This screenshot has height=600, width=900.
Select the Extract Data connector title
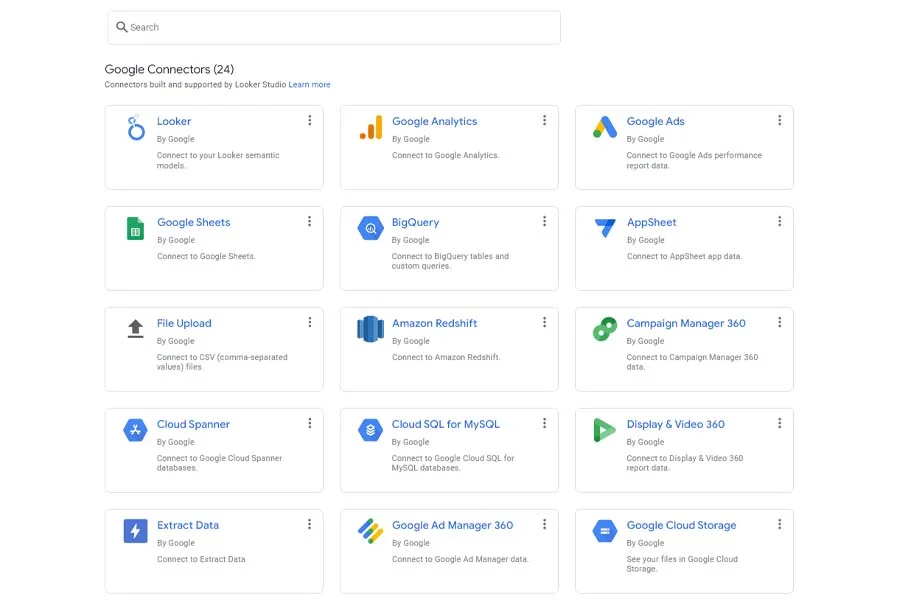188,525
